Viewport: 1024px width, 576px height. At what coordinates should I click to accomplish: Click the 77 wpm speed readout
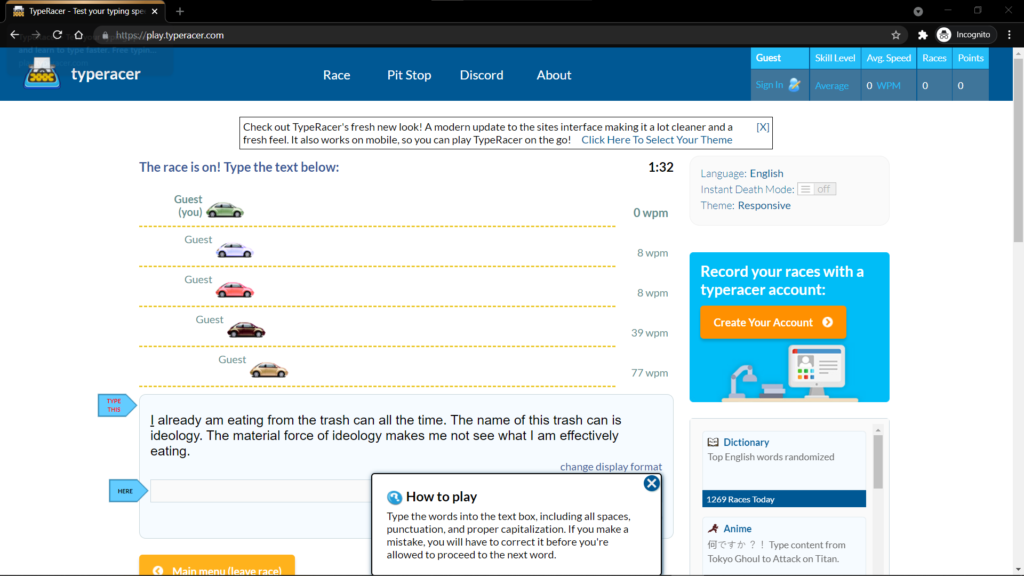(649, 373)
